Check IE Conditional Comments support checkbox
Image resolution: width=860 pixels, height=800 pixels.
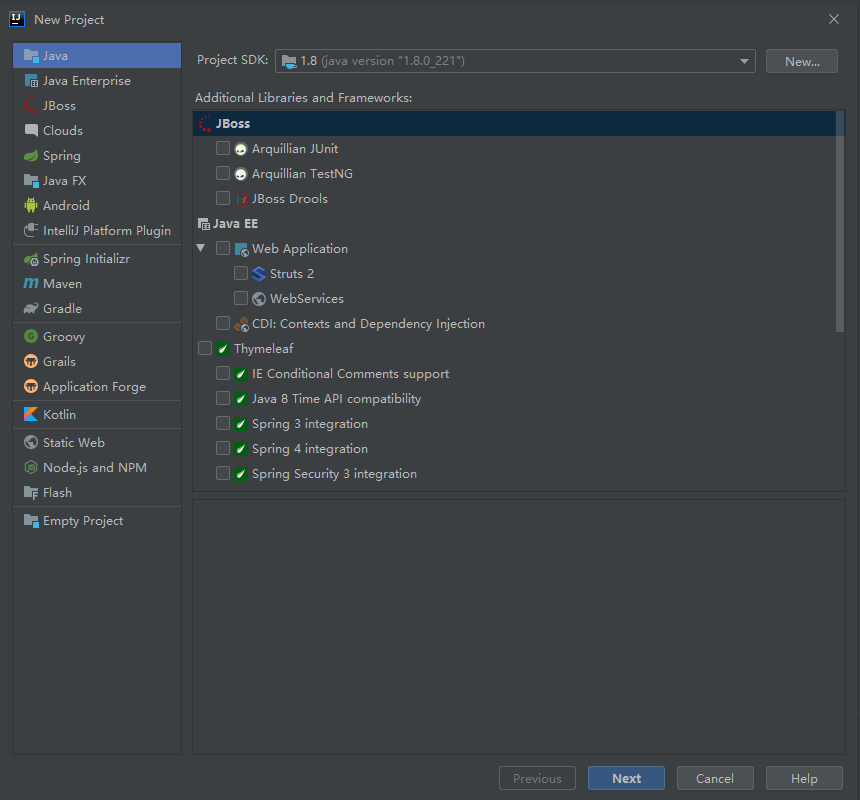(223, 373)
